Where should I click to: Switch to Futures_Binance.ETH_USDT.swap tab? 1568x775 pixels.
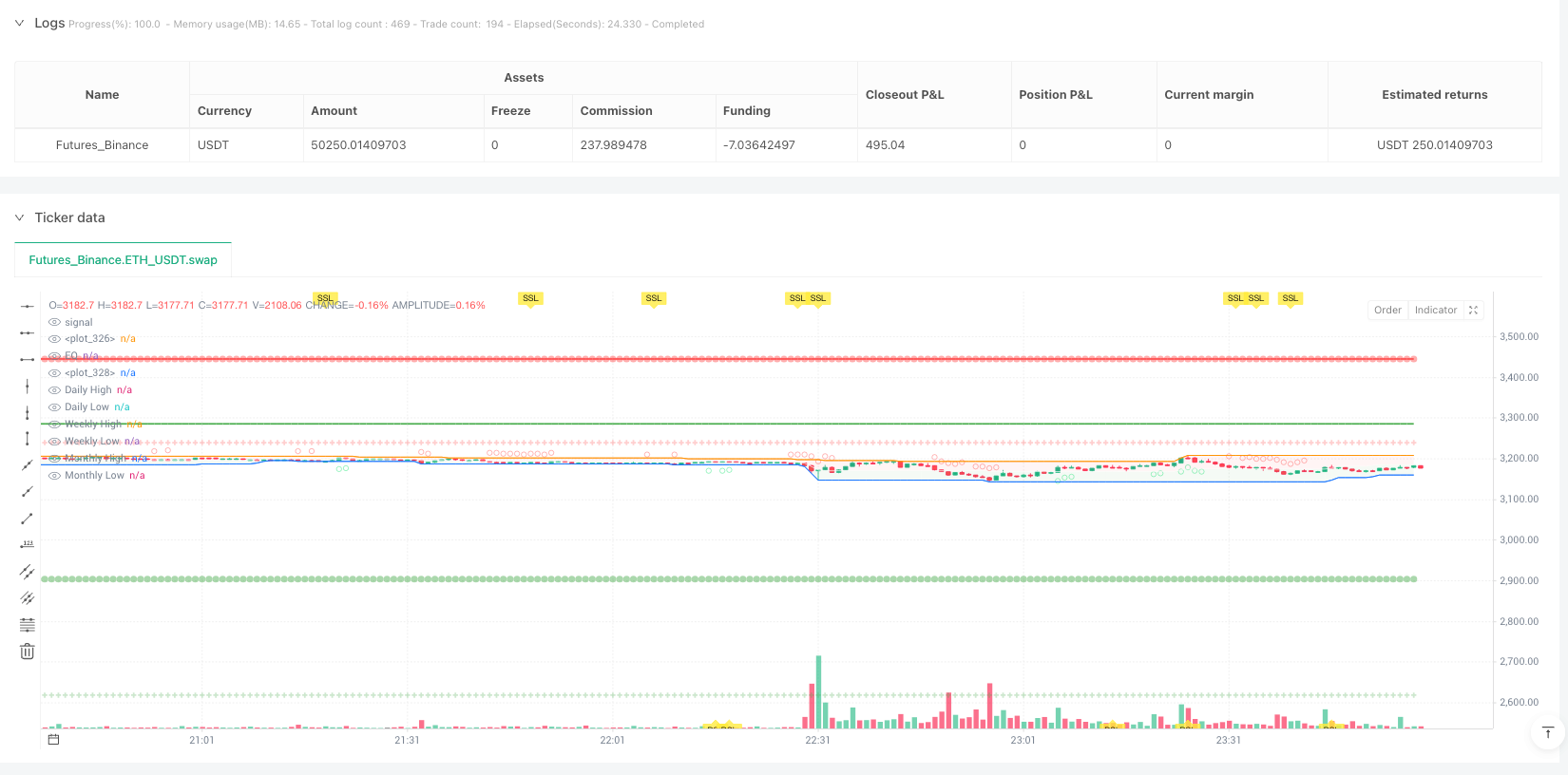point(123,259)
